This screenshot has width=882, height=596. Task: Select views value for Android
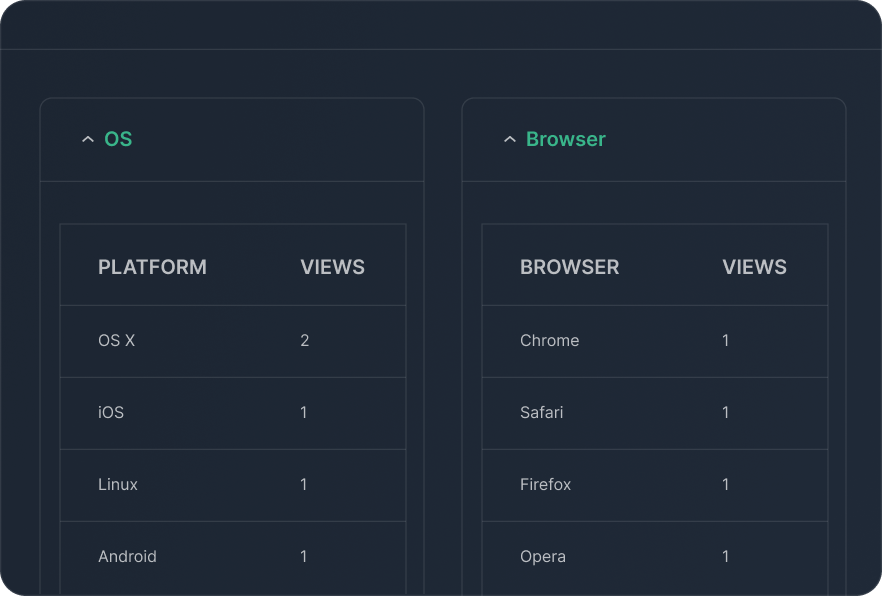pos(304,556)
